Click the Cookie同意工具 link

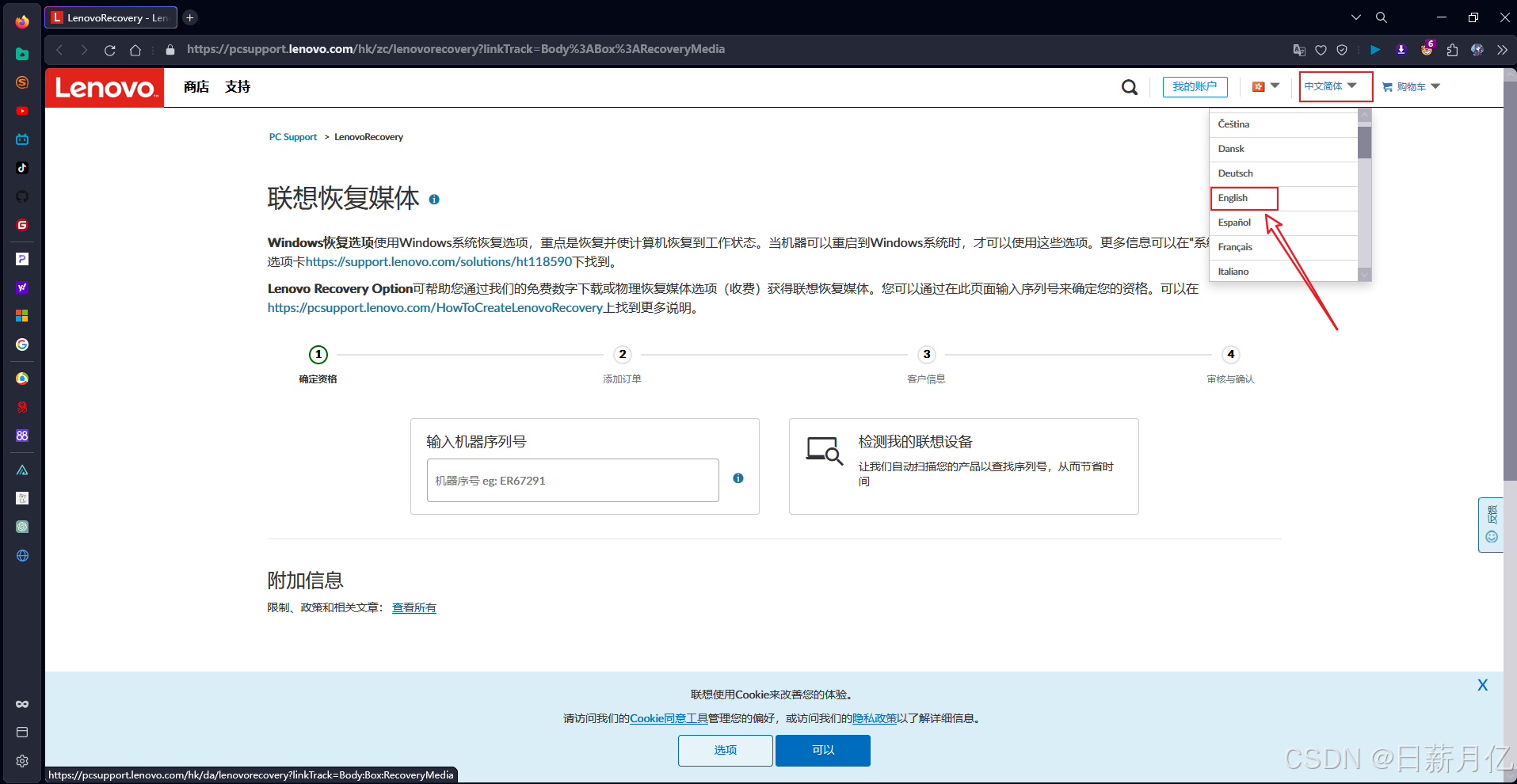pyautogui.click(x=669, y=718)
